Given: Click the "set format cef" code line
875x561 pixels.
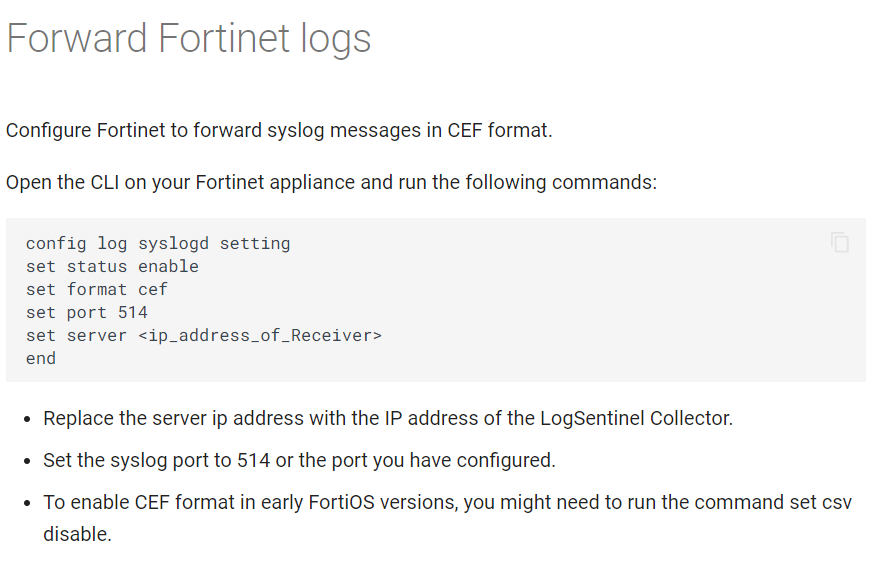Looking at the screenshot, I should click(97, 289).
